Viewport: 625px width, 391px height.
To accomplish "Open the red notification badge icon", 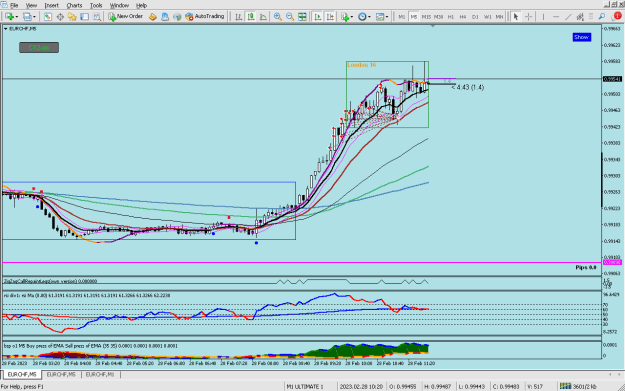I will coord(617,16).
